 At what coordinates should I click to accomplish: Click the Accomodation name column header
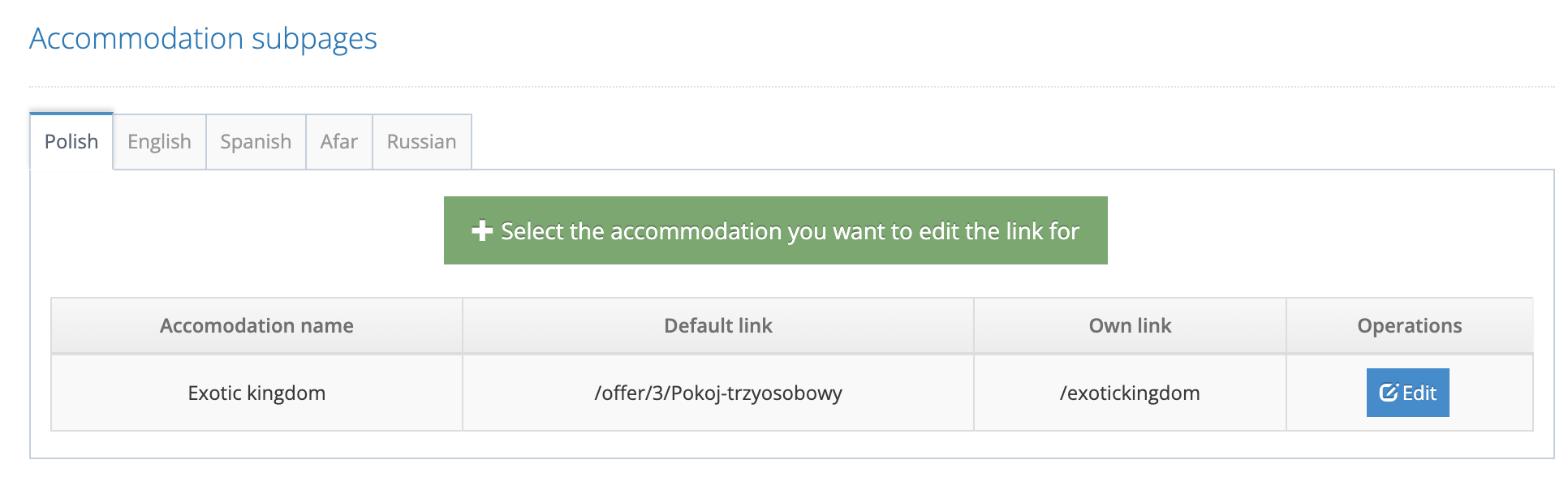click(256, 325)
